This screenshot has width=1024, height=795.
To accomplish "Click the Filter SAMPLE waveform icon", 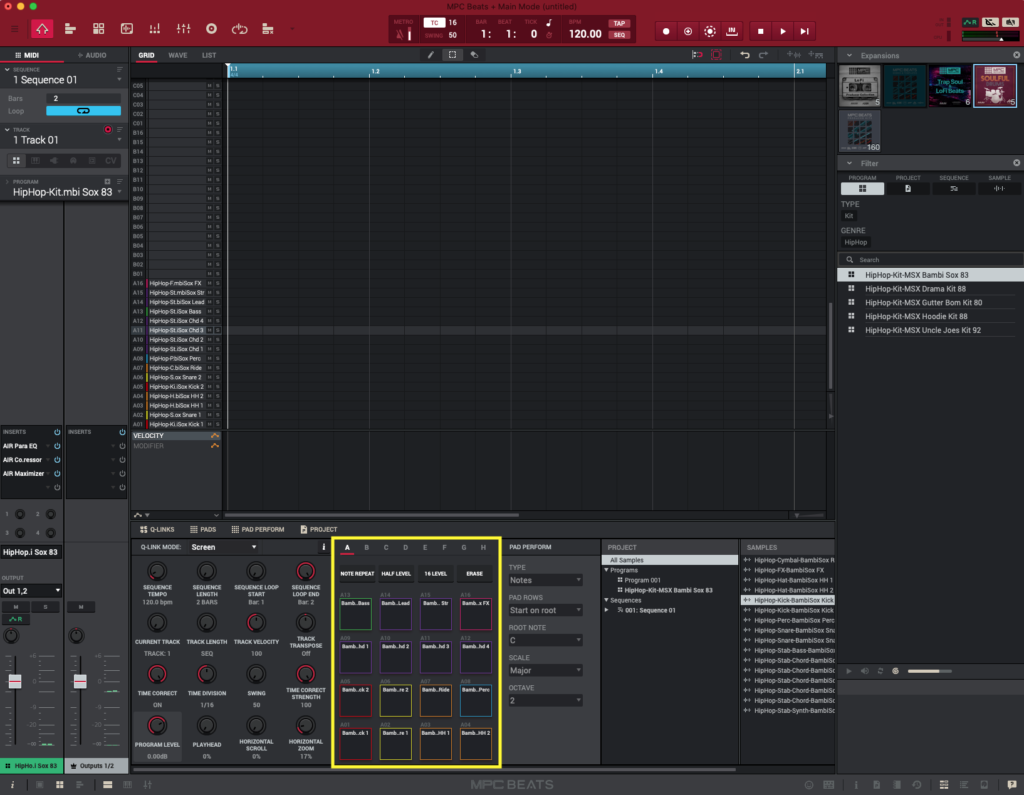I will tap(999, 189).
